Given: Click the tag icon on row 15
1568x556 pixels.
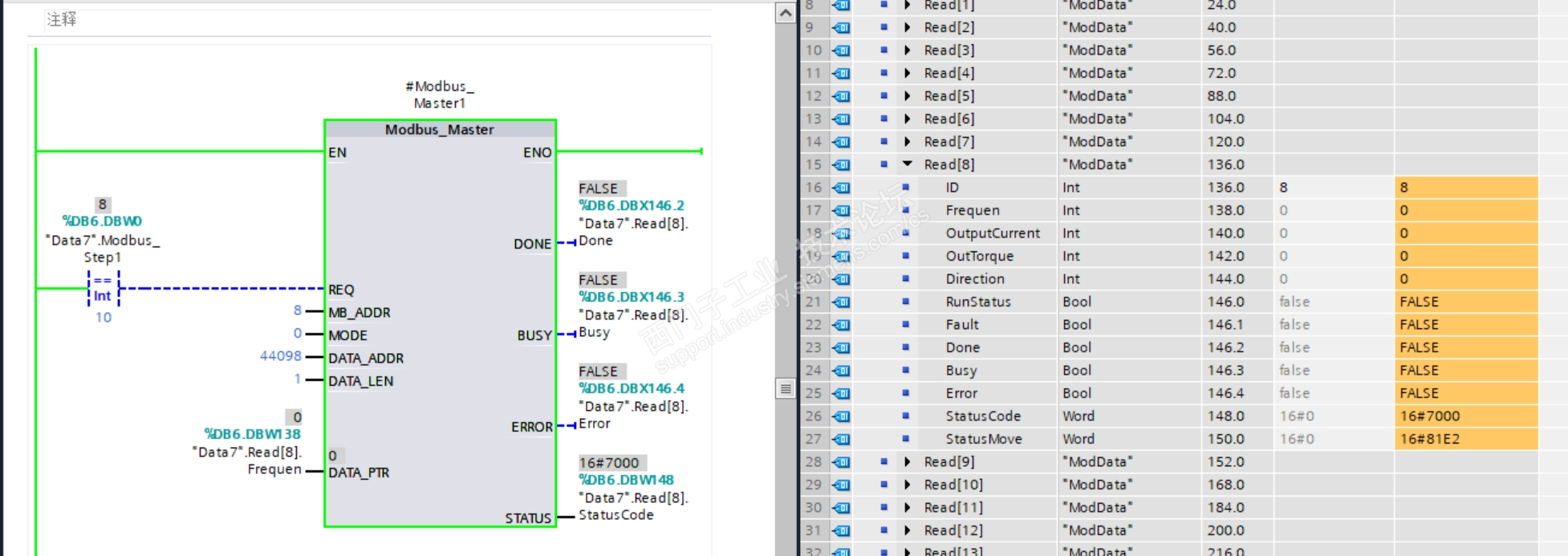Looking at the screenshot, I should pos(841,164).
